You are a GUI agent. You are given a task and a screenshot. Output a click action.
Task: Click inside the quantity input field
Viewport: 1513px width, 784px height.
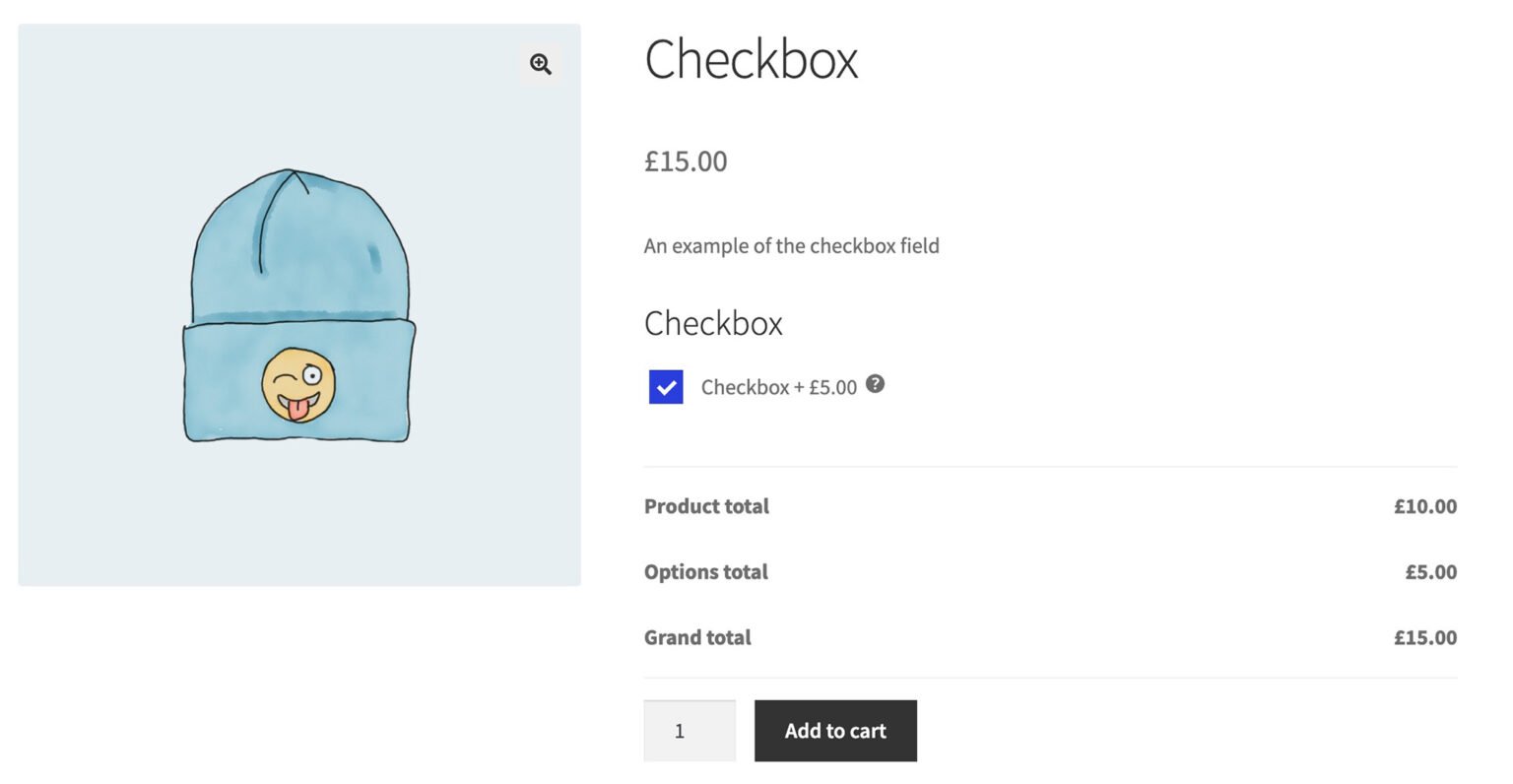click(689, 730)
